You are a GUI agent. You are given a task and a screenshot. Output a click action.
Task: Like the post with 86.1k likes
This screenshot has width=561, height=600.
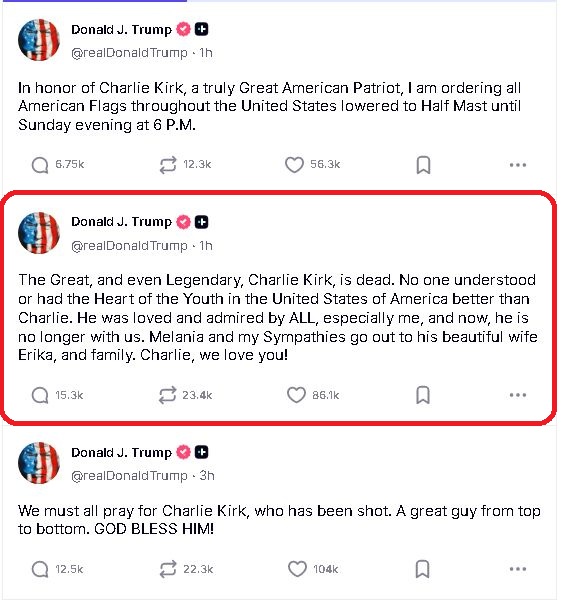click(x=296, y=395)
